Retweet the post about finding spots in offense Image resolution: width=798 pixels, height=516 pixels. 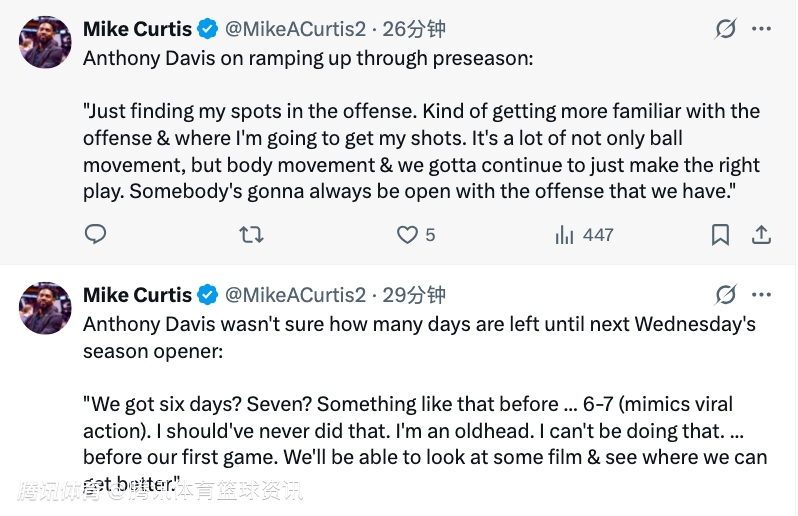coord(251,235)
